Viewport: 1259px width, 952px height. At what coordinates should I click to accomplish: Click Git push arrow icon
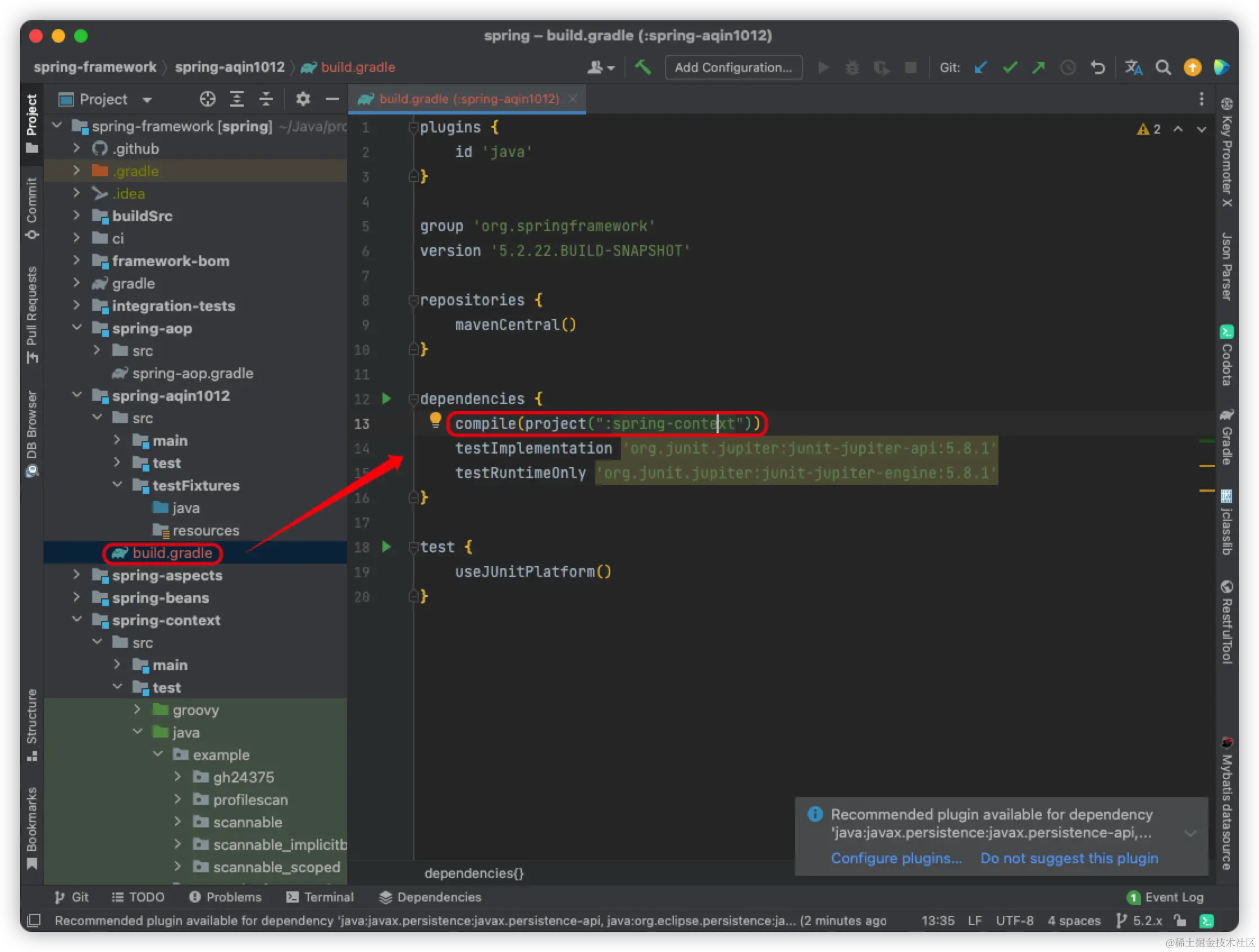pyautogui.click(x=1039, y=68)
